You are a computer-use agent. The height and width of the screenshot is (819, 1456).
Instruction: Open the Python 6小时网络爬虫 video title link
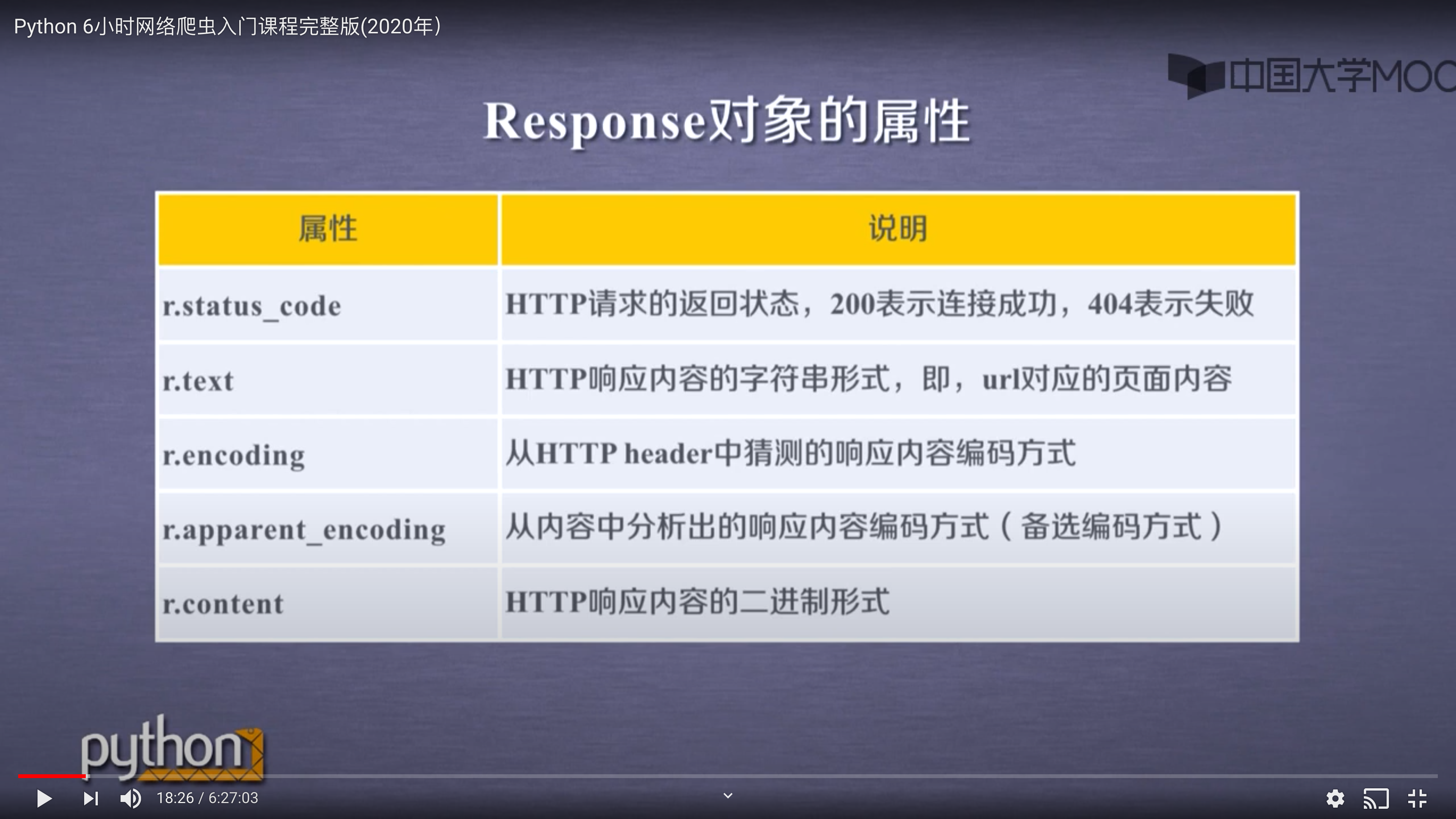tap(227, 27)
